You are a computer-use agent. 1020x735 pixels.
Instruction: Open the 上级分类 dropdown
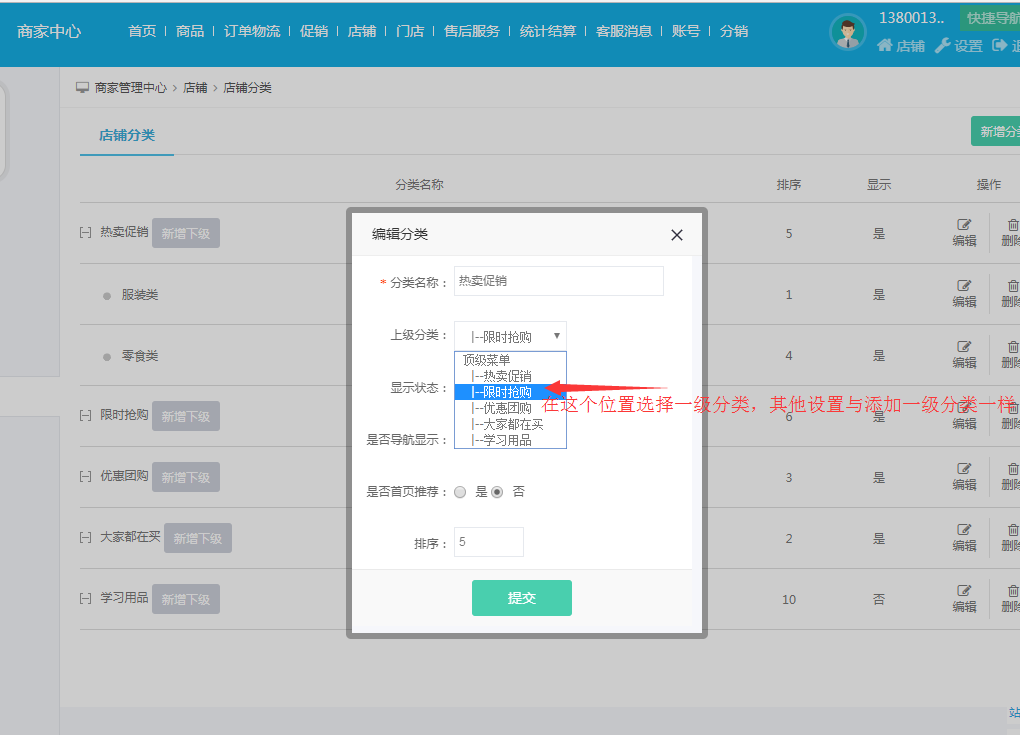click(x=510, y=336)
